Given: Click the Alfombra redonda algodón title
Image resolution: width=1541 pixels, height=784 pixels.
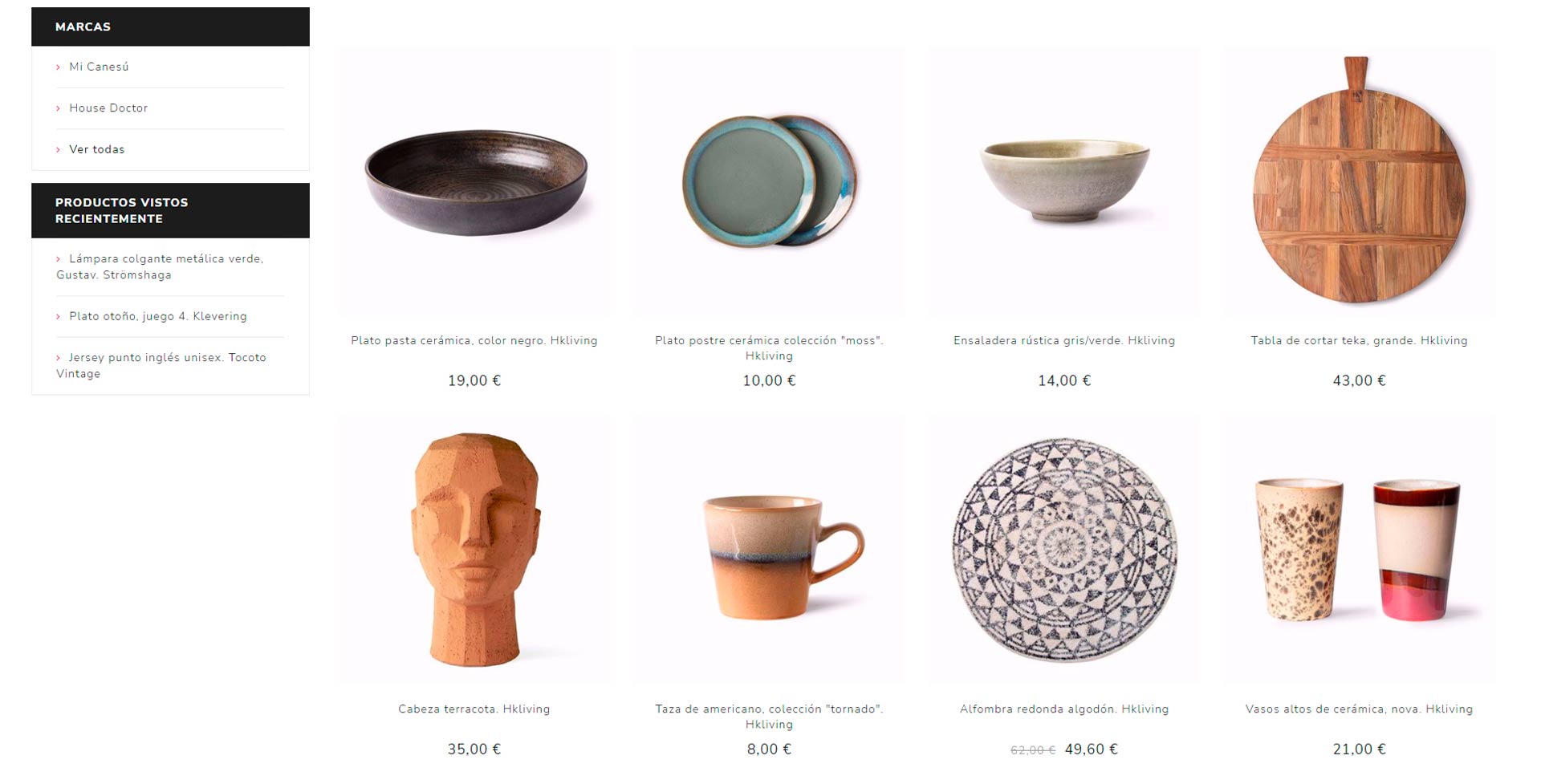Looking at the screenshot, I should 1064,709.
